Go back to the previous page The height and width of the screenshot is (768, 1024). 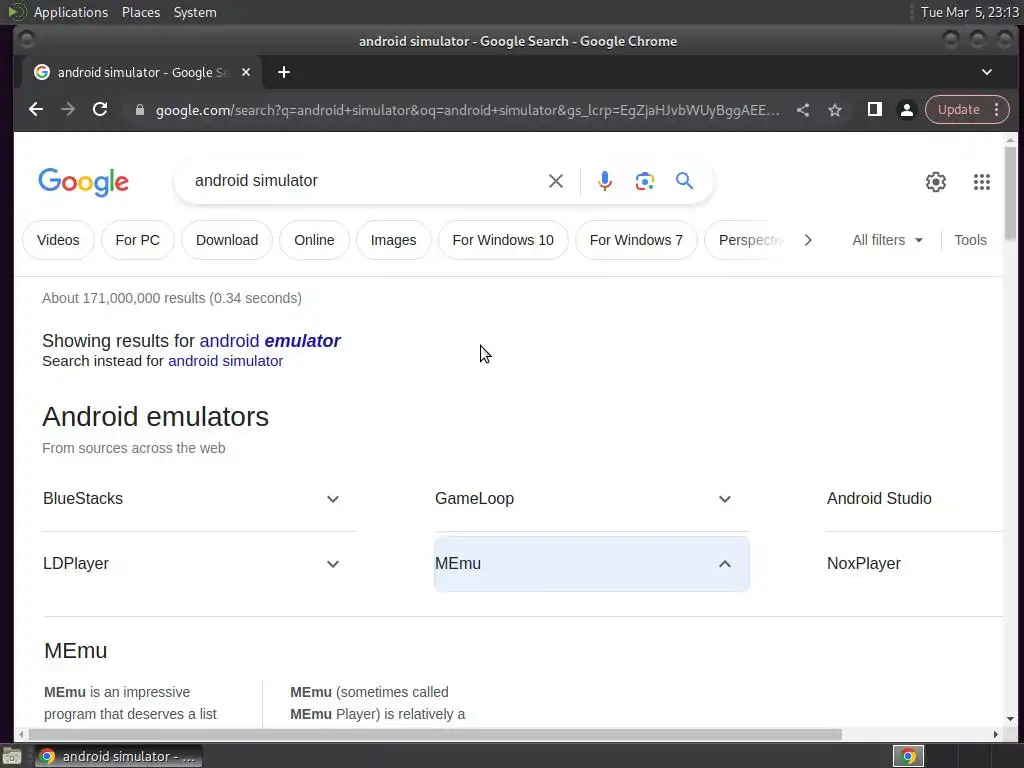[36, 110]
